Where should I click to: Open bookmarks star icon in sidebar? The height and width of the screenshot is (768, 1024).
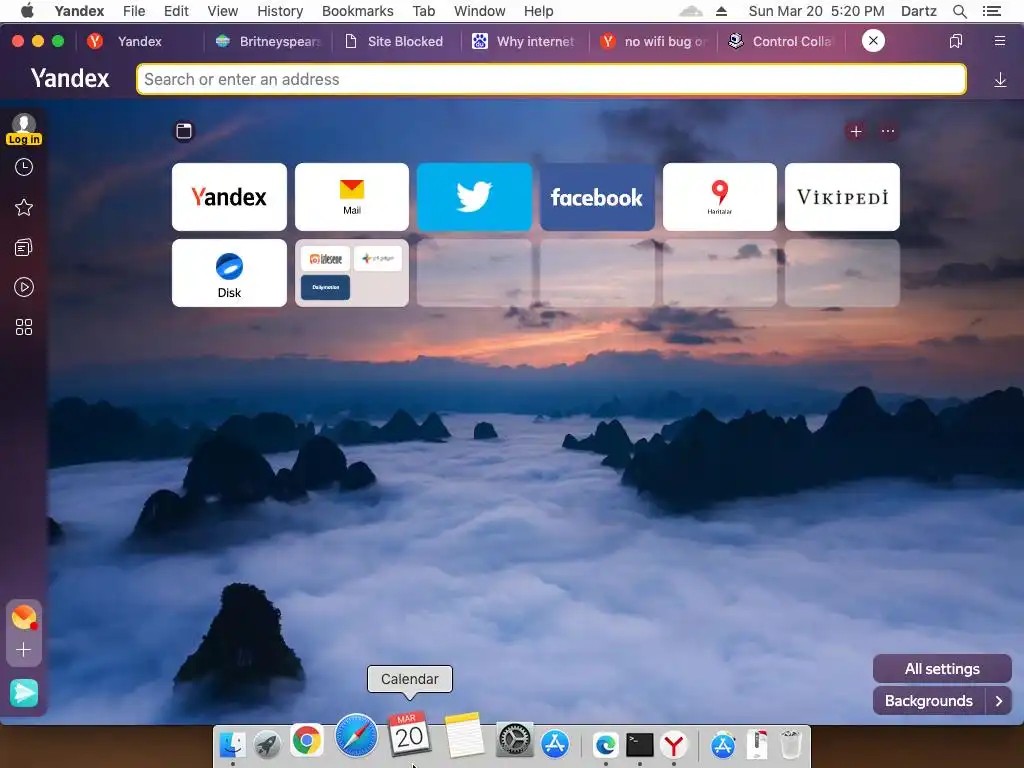24,208
